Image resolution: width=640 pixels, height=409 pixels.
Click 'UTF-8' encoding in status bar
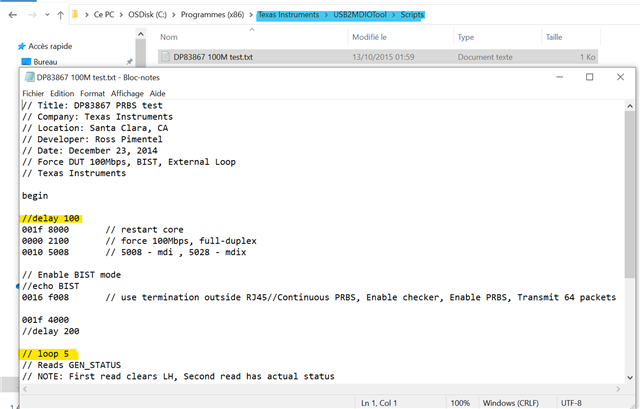click(571, 403)
